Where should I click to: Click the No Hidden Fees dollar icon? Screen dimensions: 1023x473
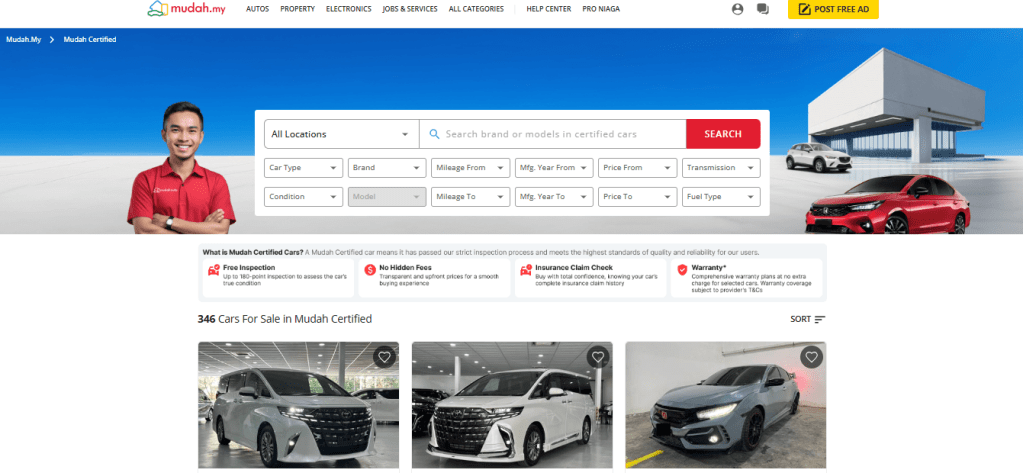[370, 270]
